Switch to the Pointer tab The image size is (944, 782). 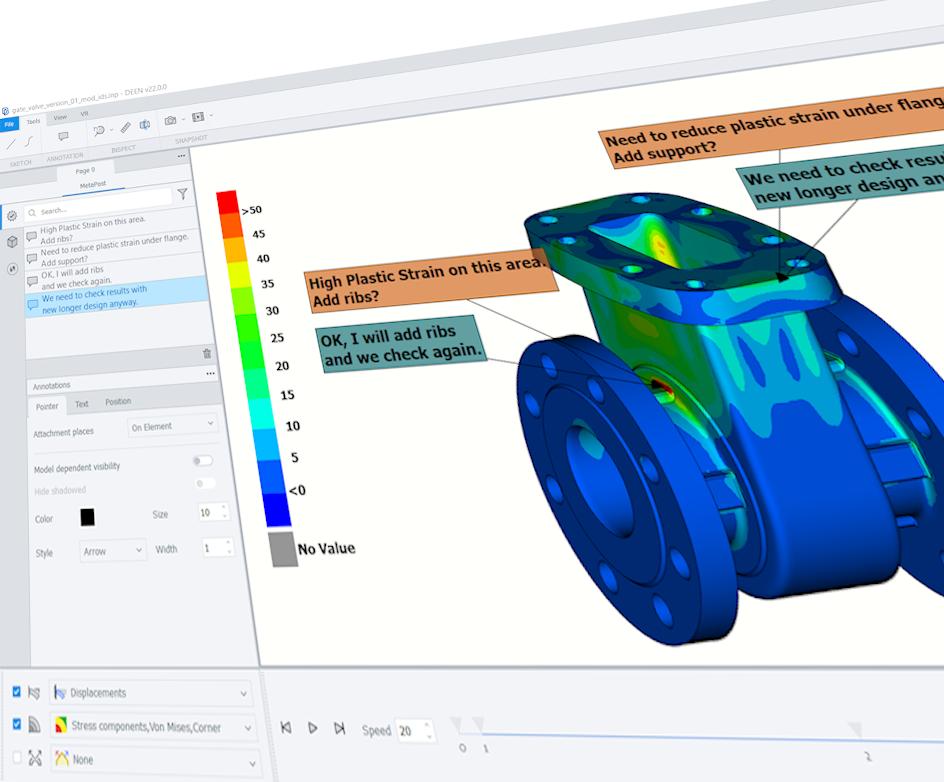[x=47, y=407]
